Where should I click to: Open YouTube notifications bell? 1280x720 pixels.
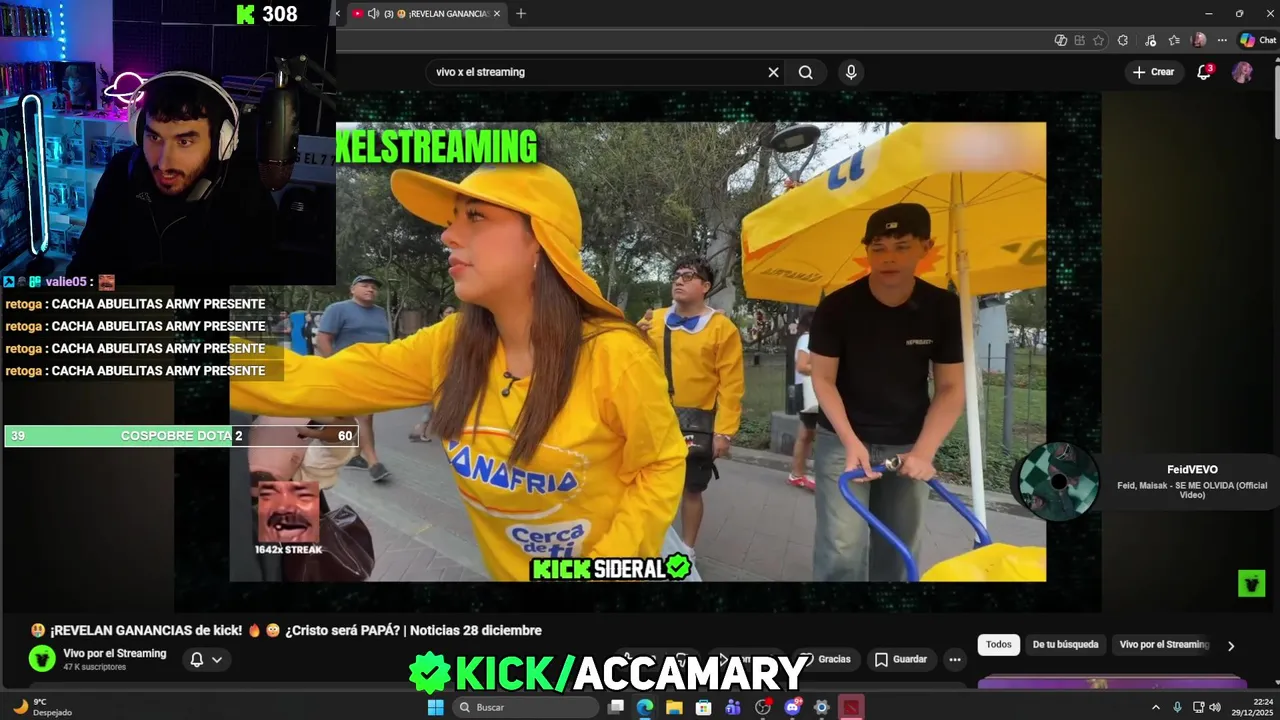1204,72
